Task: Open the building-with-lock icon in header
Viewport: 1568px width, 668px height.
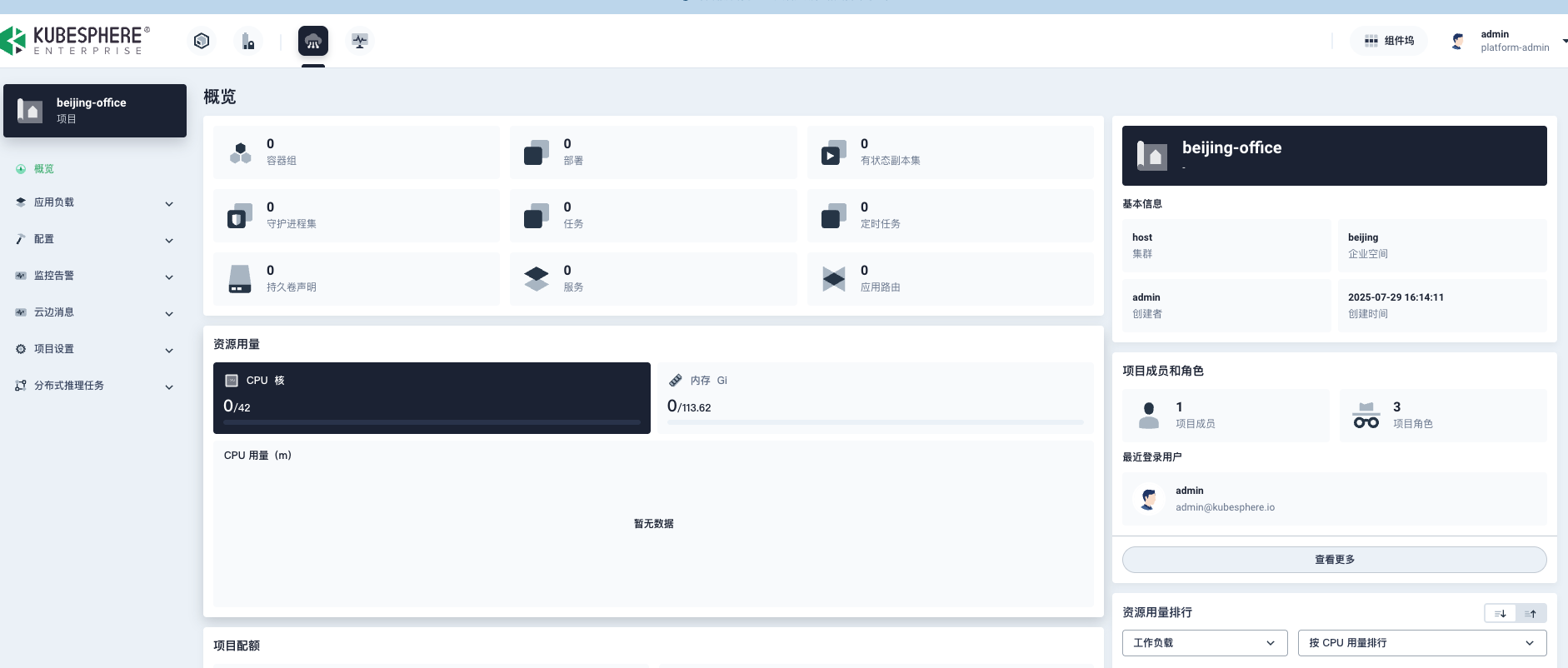Action: click(x=247, y=41)
